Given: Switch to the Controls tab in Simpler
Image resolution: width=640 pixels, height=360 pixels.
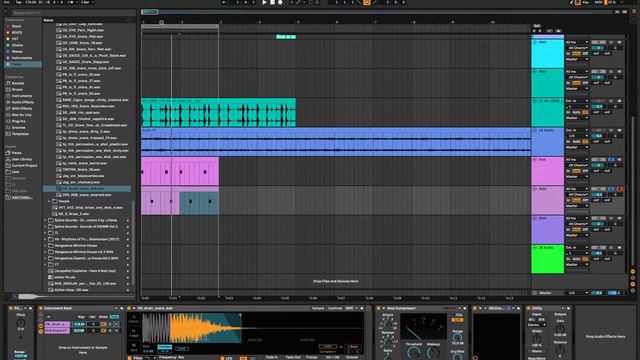Looking at the screenshot, I should (x=335, y=308).
